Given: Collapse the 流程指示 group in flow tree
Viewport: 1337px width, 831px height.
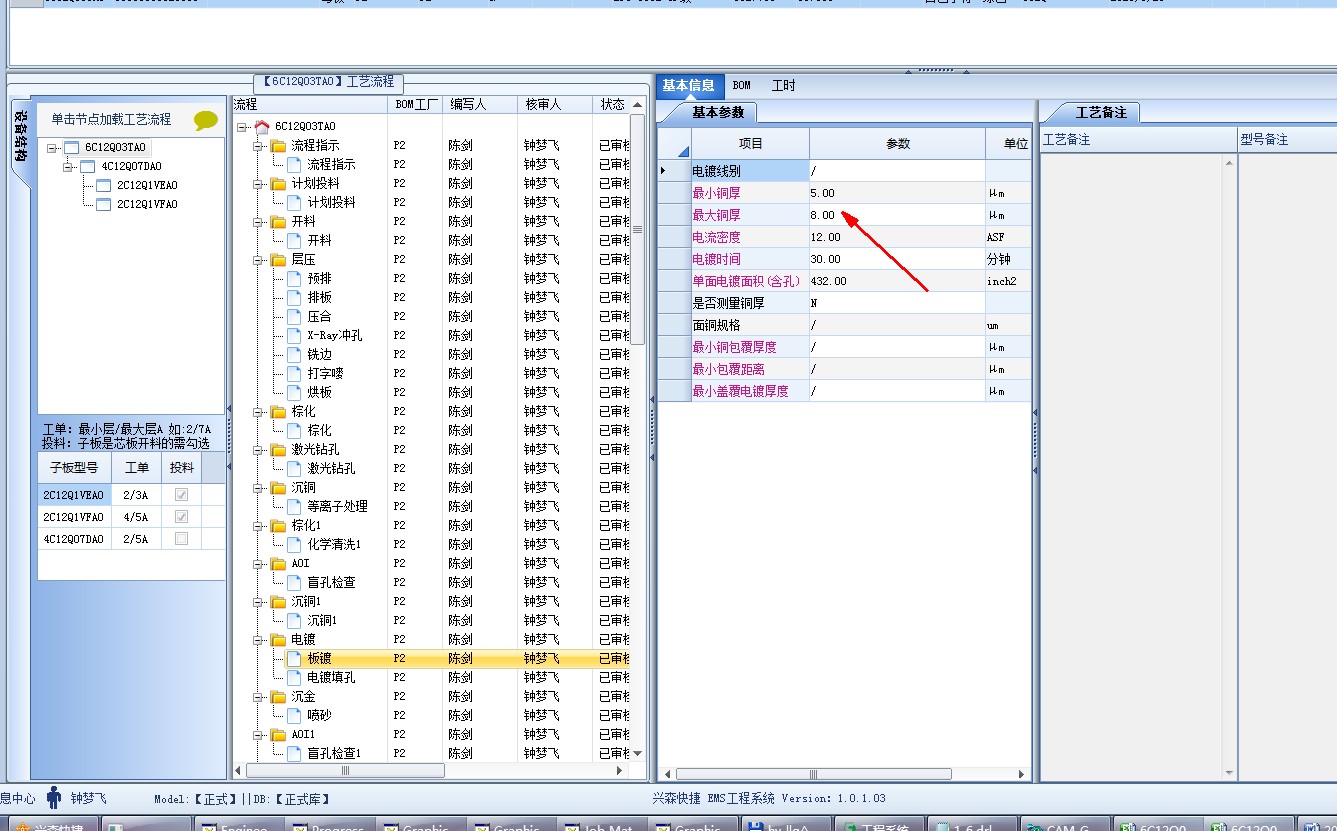Looking at the screenshot, I should [257, 145].
